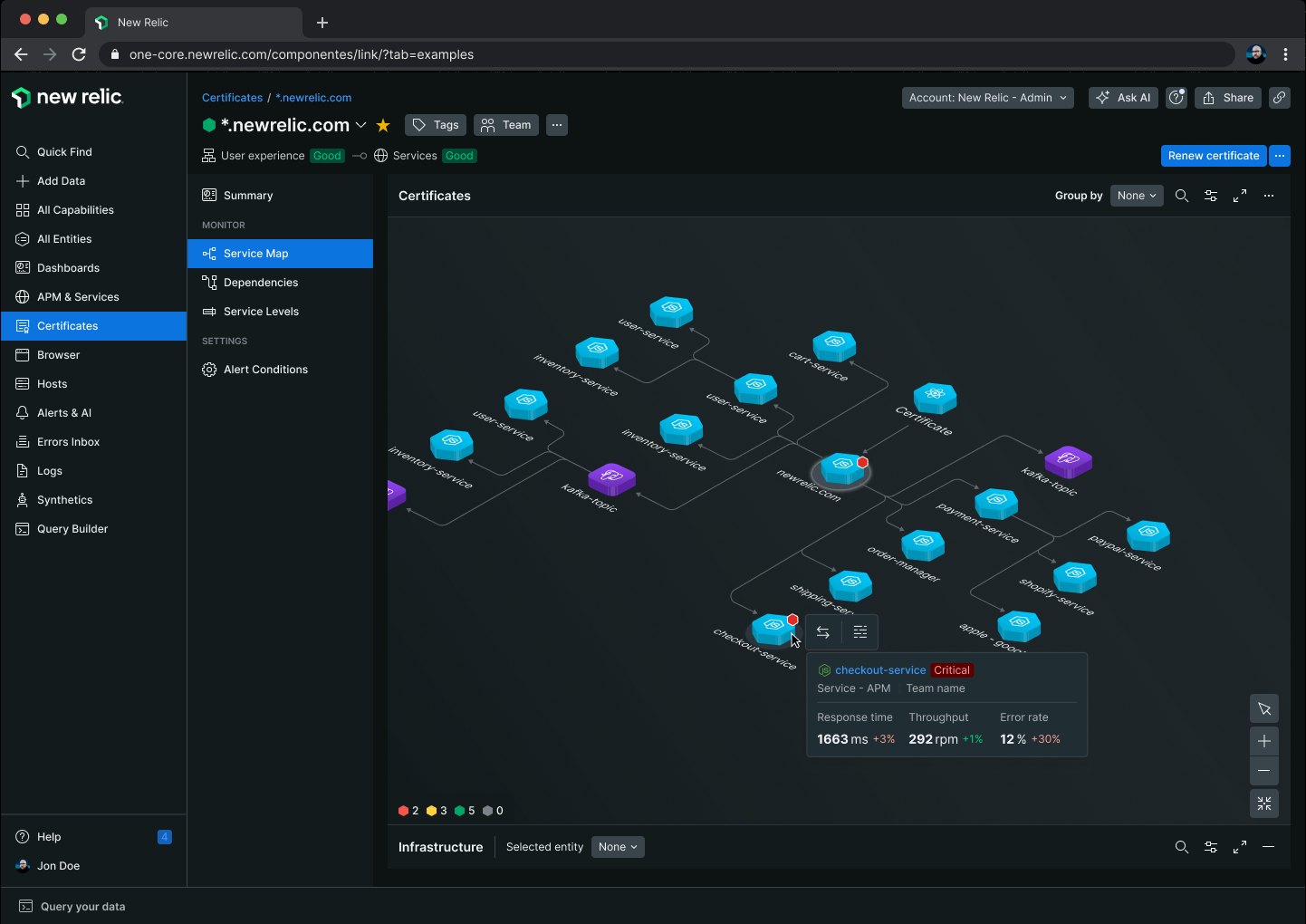The width and height of the screenshot is (1306, 924).
Task: Search the Infrastructure panel
Action: [x=1182, y=847]
